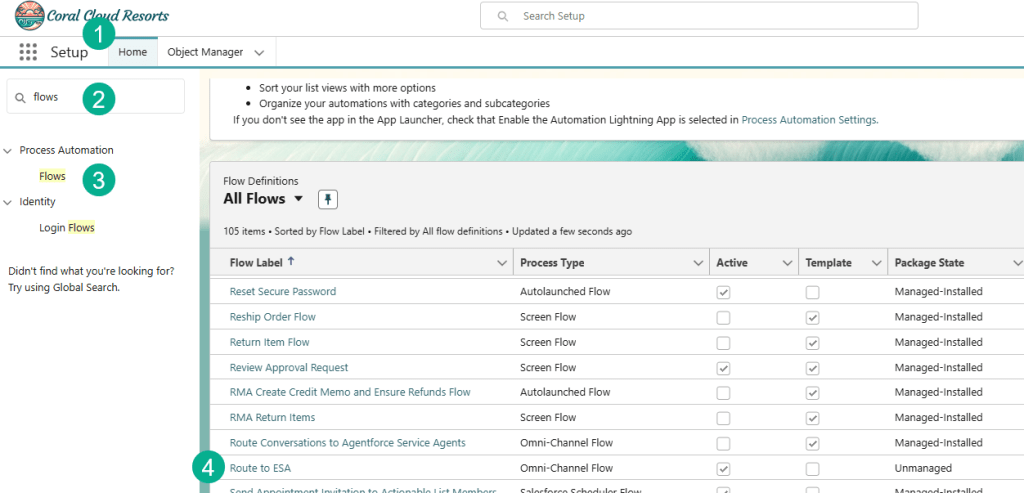Pin the All Flows list view
Image resolution: width=1024 pixels, height=493 pixels.
[327, 199]
